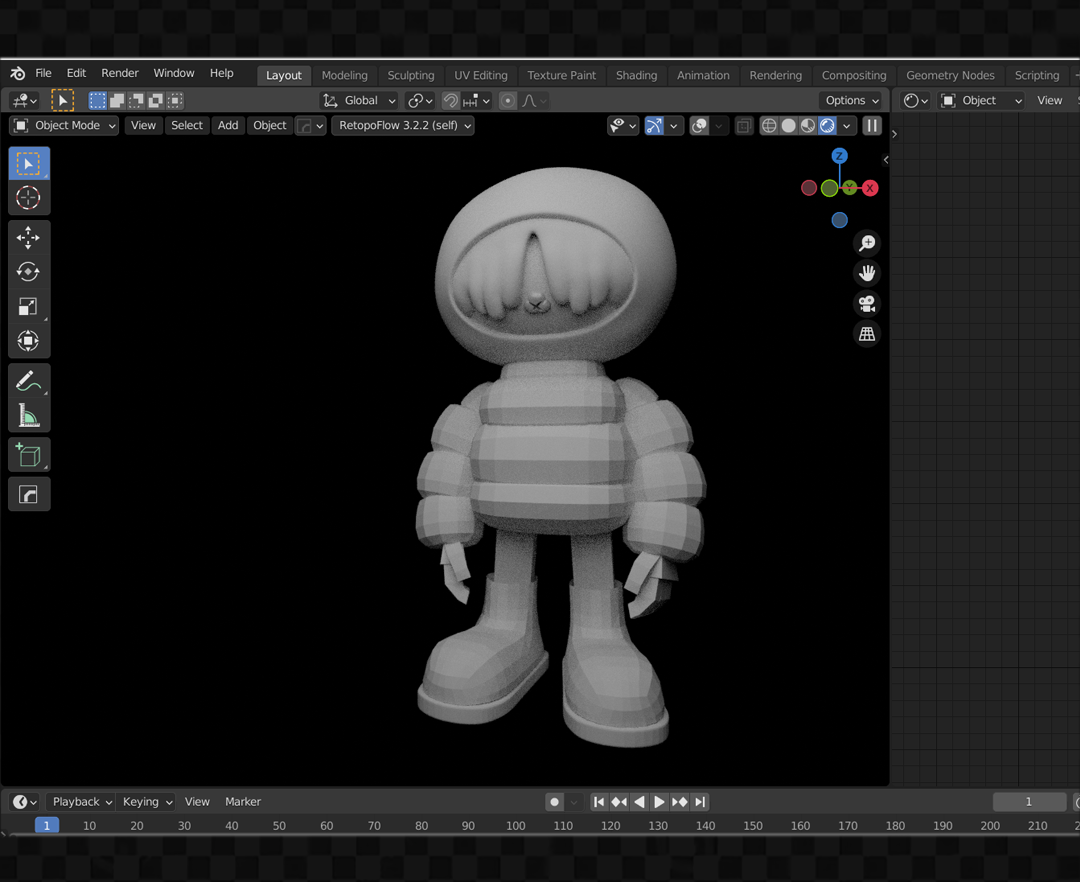
Task: Jump to the first frame
Action: click(599, 801)
